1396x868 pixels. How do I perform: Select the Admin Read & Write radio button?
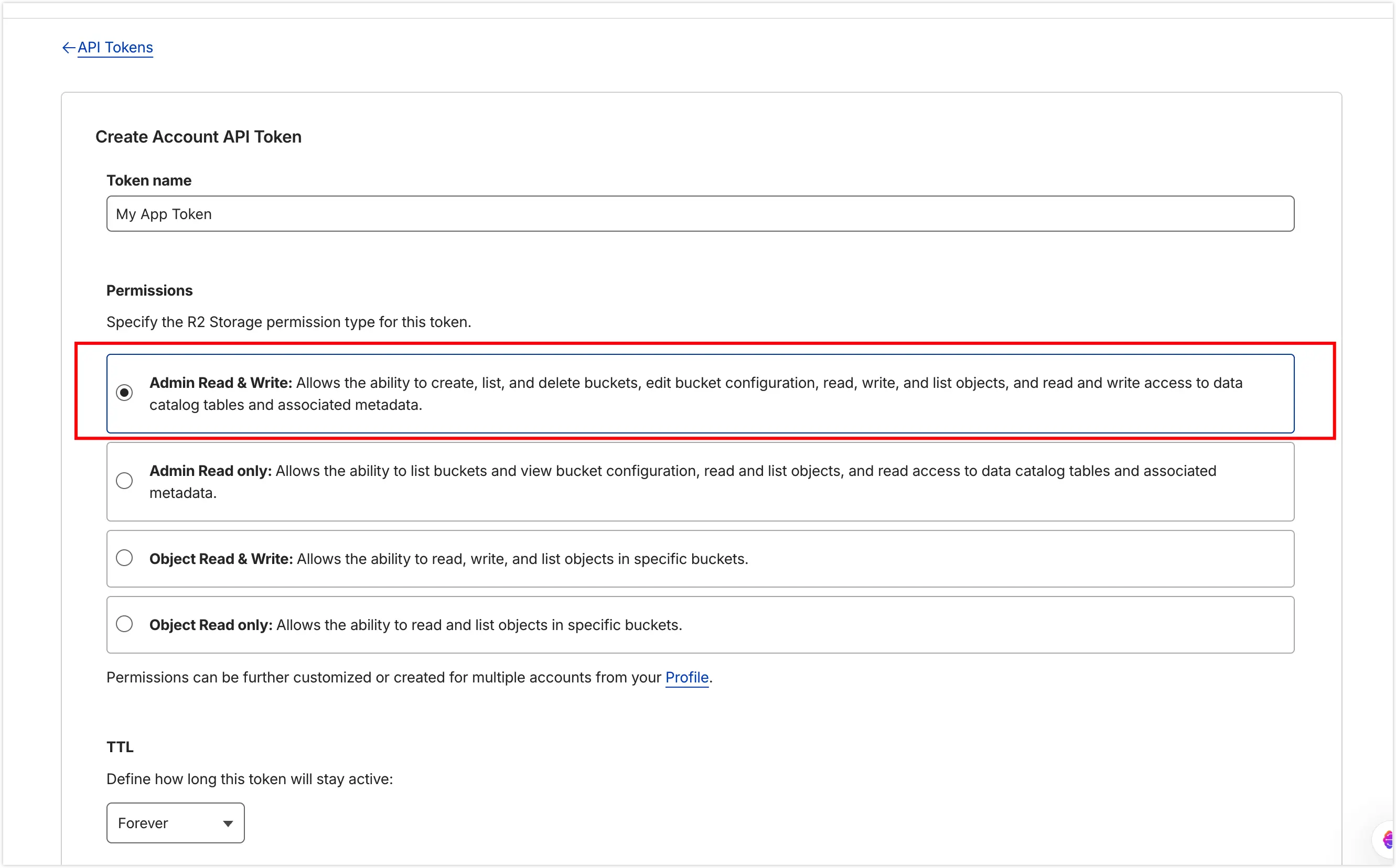(124, 393)
